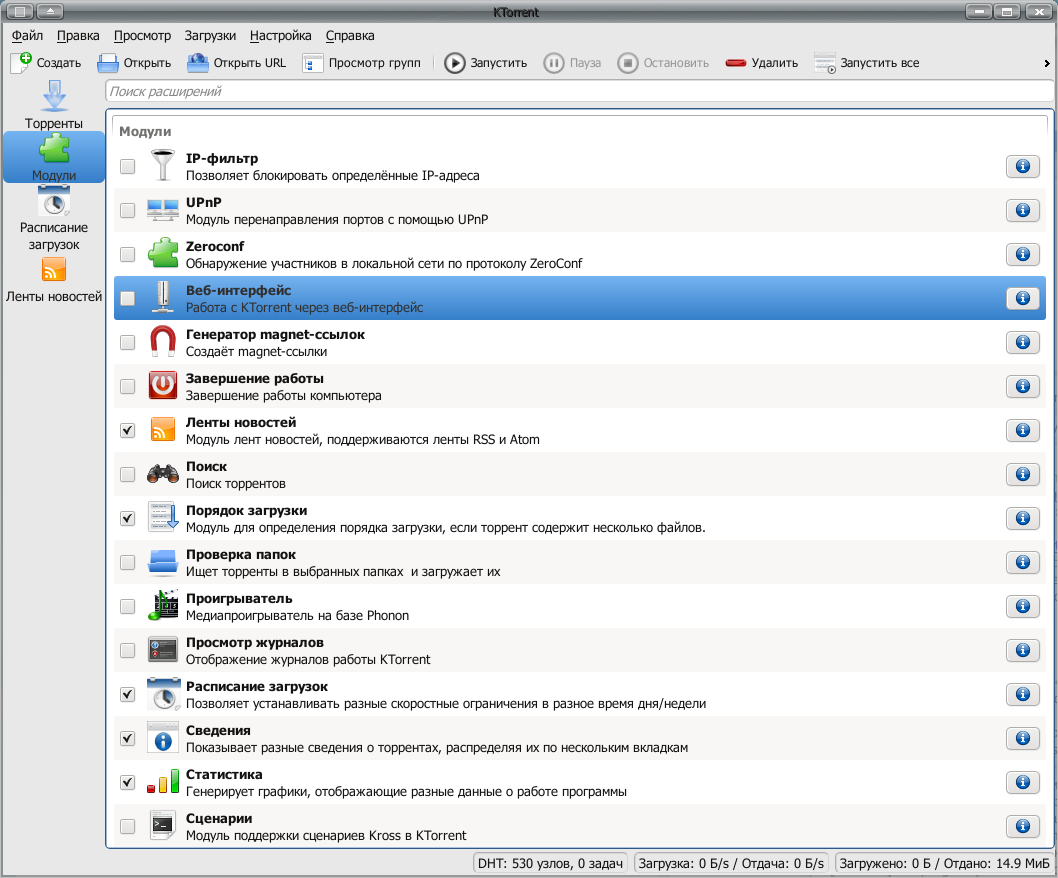Open the Загрузки menu
Screen dimensions: 1058x878
210,36
